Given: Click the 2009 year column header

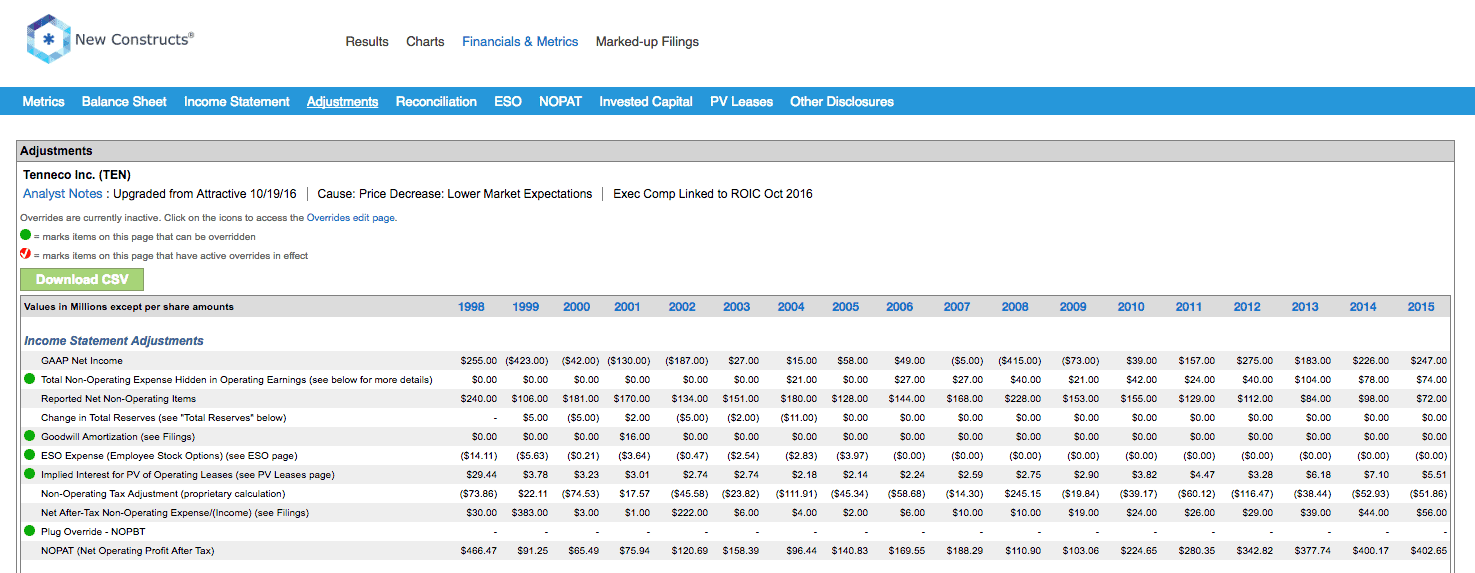Looking at the screenshot, I should [x=1073, y=307].
